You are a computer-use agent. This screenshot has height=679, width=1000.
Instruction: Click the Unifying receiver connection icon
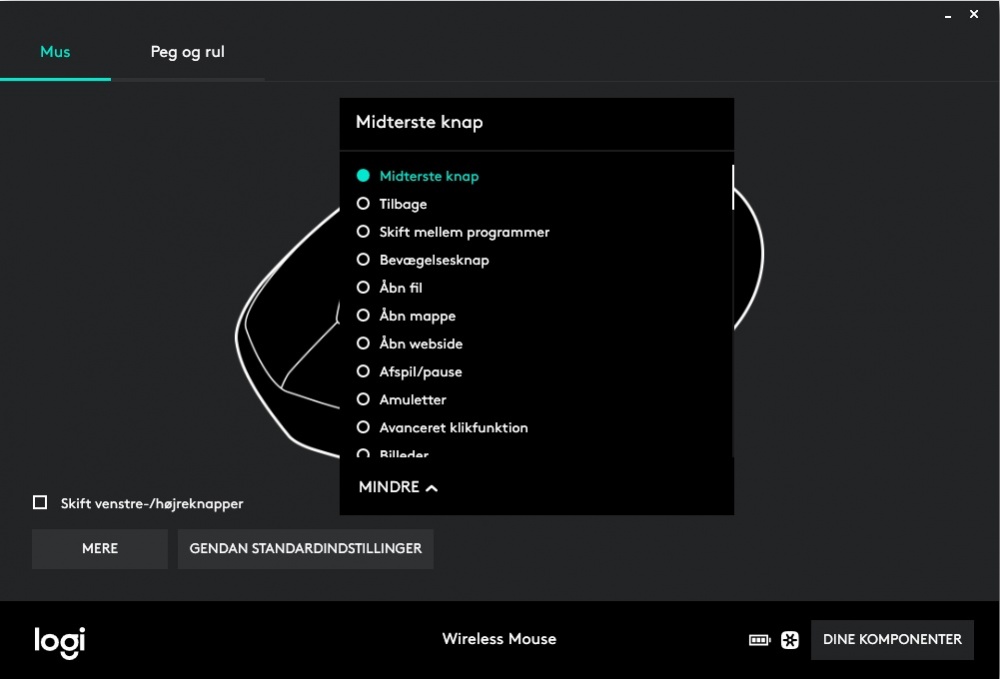point(790,640)
